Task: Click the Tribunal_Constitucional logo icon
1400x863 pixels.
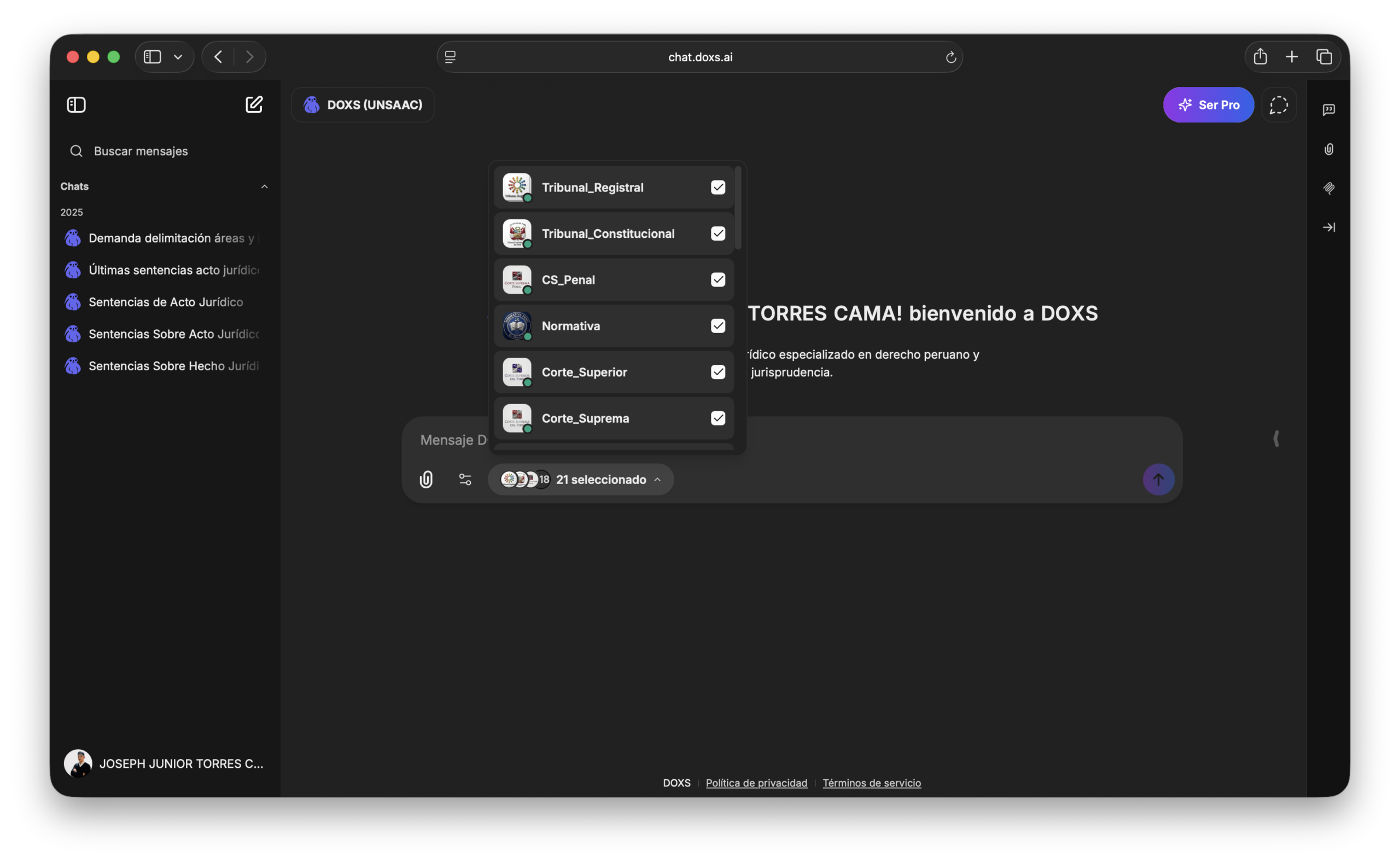Action: click(516, 234)
